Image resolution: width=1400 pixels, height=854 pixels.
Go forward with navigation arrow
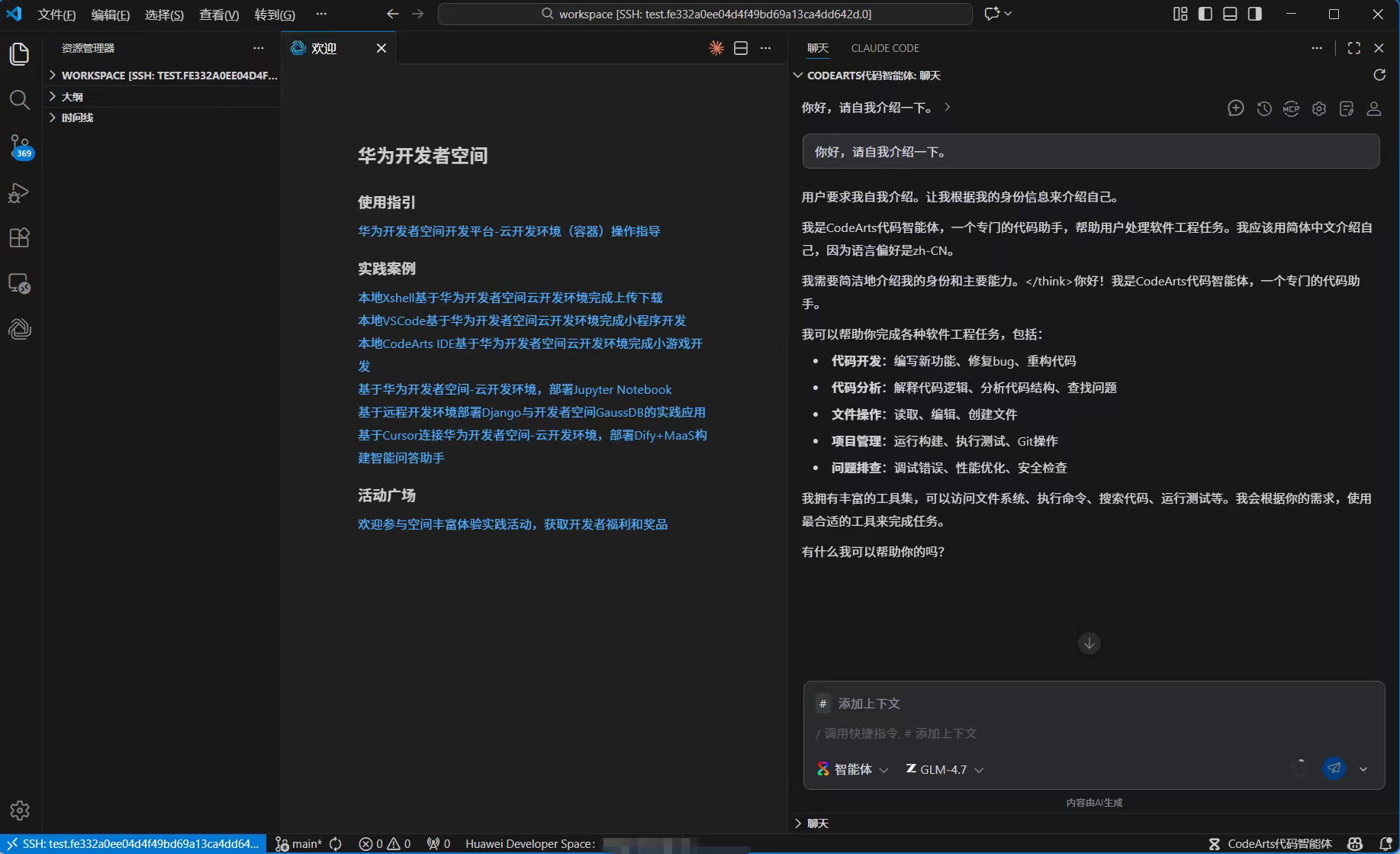click(417, 14)
